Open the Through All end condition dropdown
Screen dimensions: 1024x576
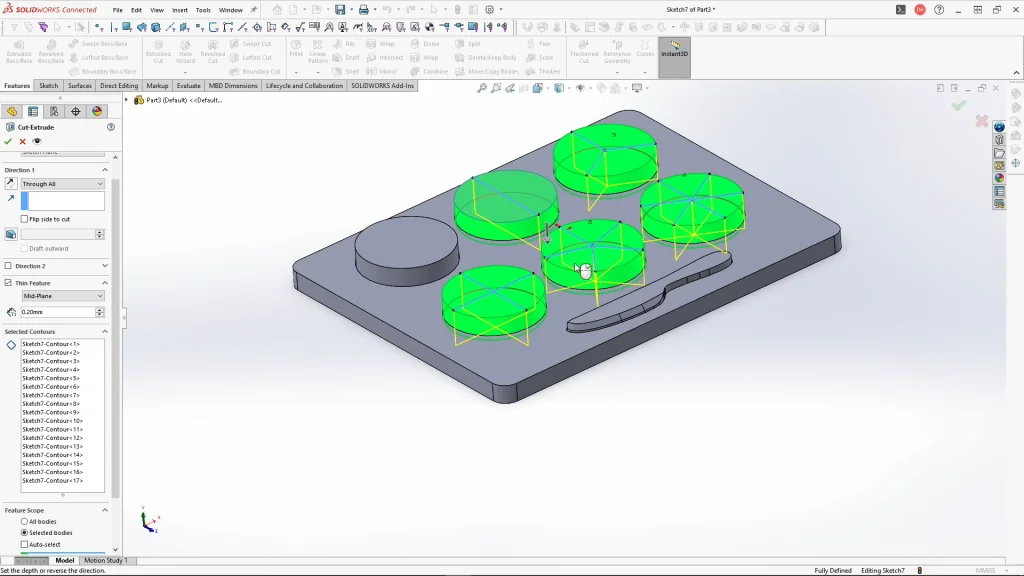coord(63,184)
